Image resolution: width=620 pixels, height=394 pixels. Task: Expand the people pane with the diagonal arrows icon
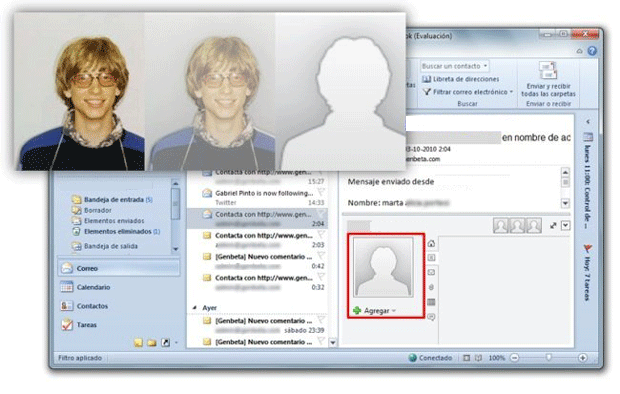tap(553, 225)
